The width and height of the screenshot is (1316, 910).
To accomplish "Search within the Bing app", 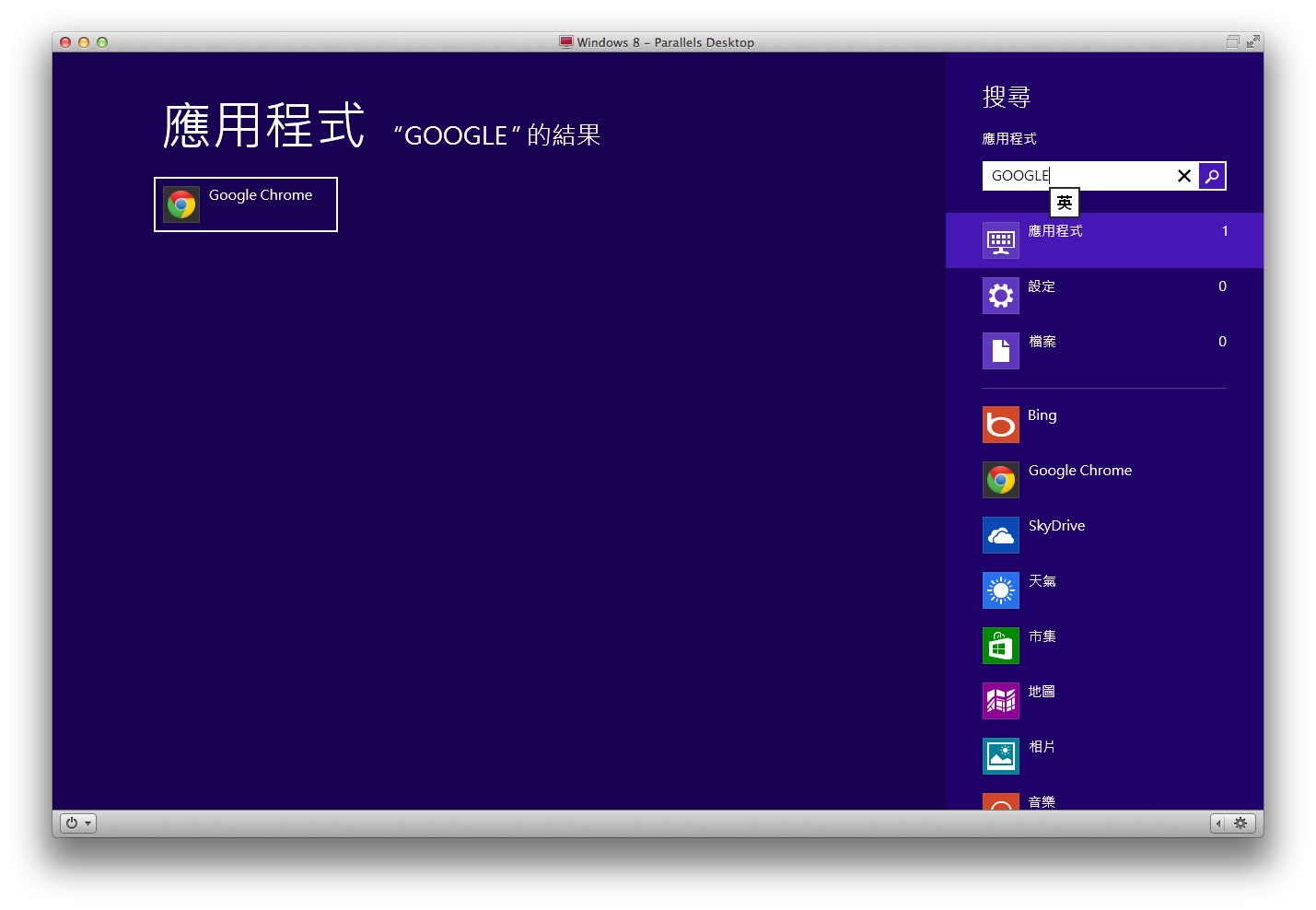I will click(1104, 425).
